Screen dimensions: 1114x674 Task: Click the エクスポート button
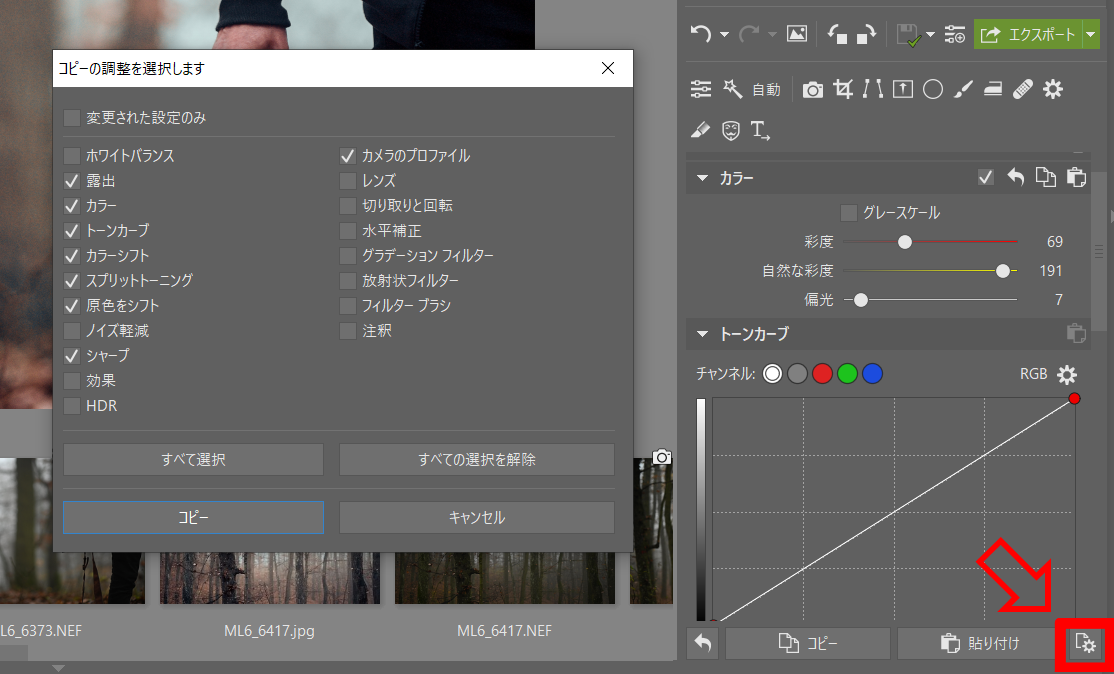1028,34
